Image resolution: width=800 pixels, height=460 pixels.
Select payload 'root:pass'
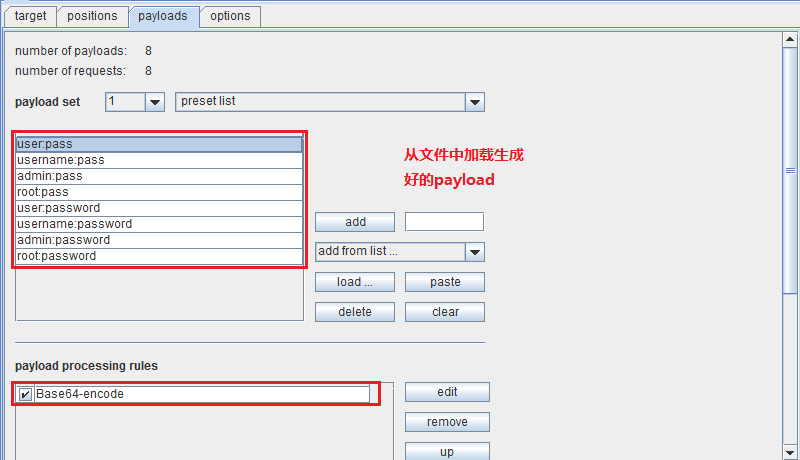click(159, 192)
